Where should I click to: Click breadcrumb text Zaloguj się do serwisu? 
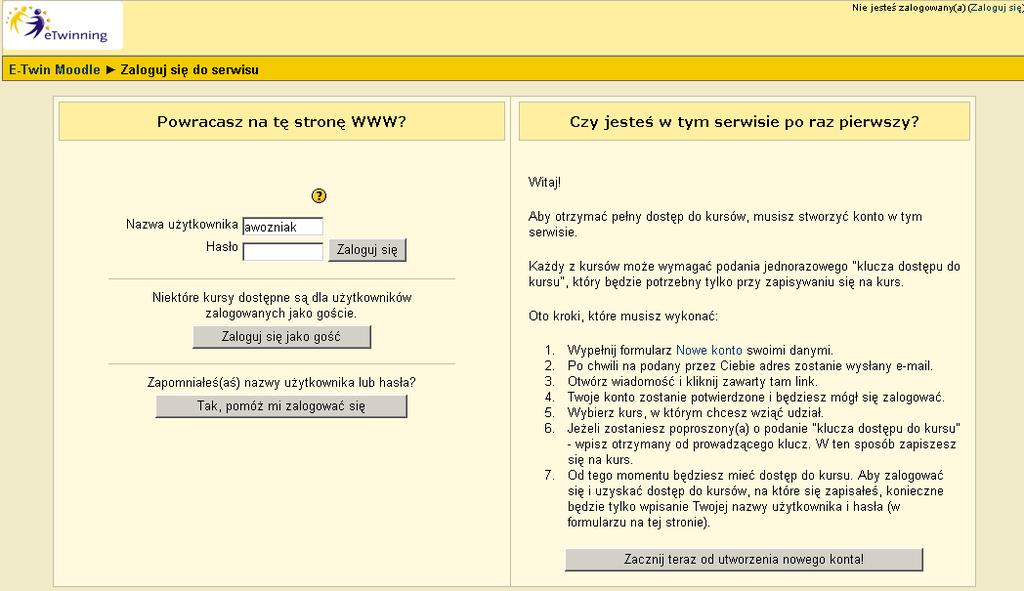pyautogui.click(x=189, y=70)
